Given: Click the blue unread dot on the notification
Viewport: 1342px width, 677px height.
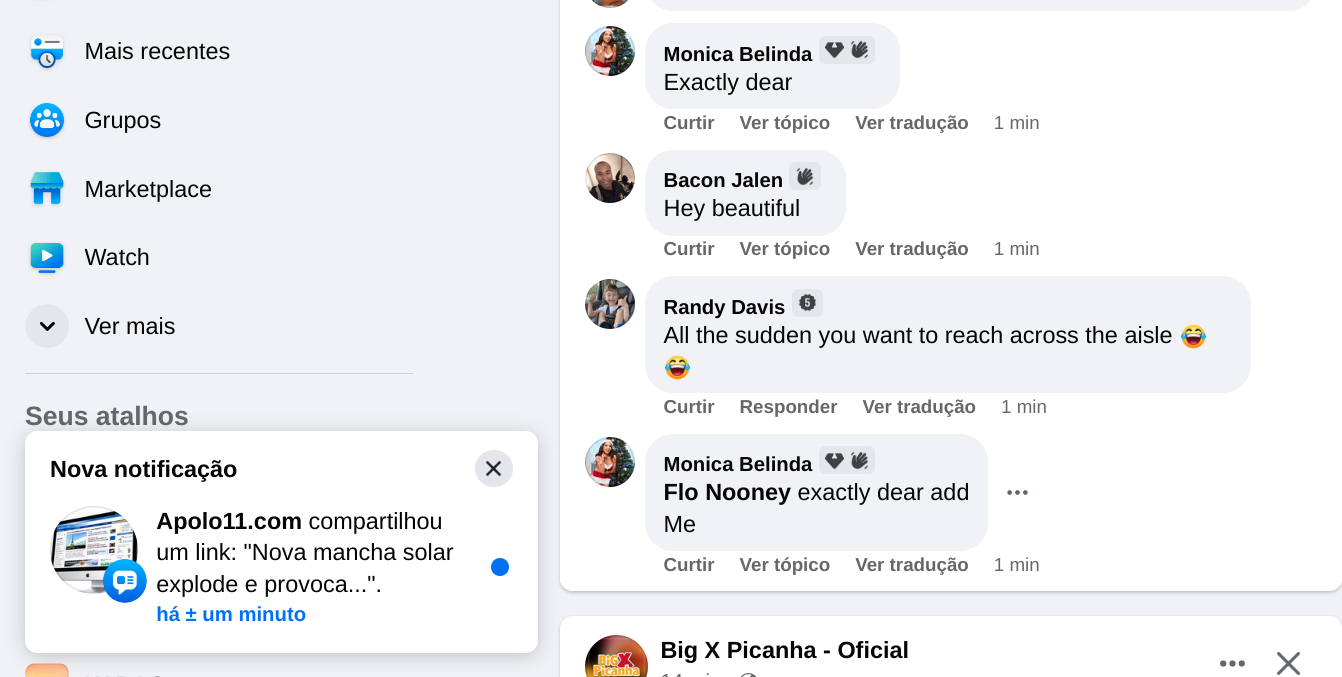Looking at the screenshot, I should click(499, 566).
